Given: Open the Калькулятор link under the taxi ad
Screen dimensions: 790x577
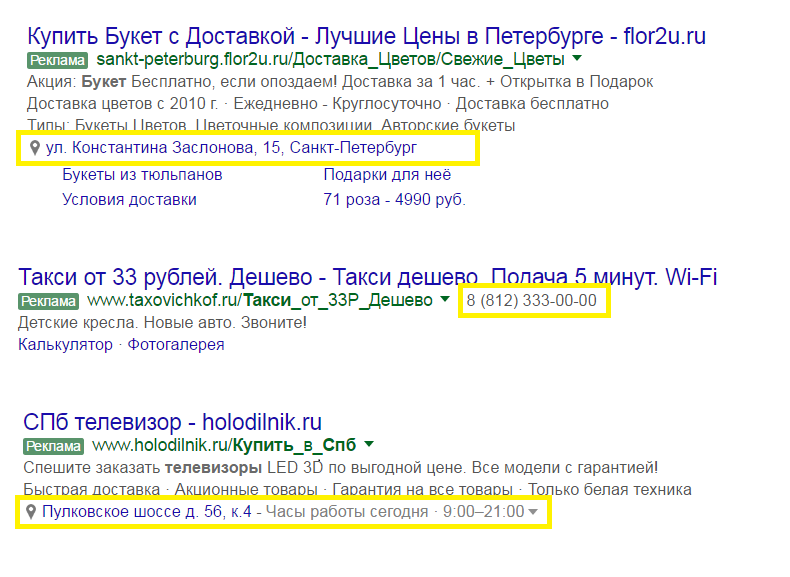Looking at the screenshot, I should coord(65,344).
